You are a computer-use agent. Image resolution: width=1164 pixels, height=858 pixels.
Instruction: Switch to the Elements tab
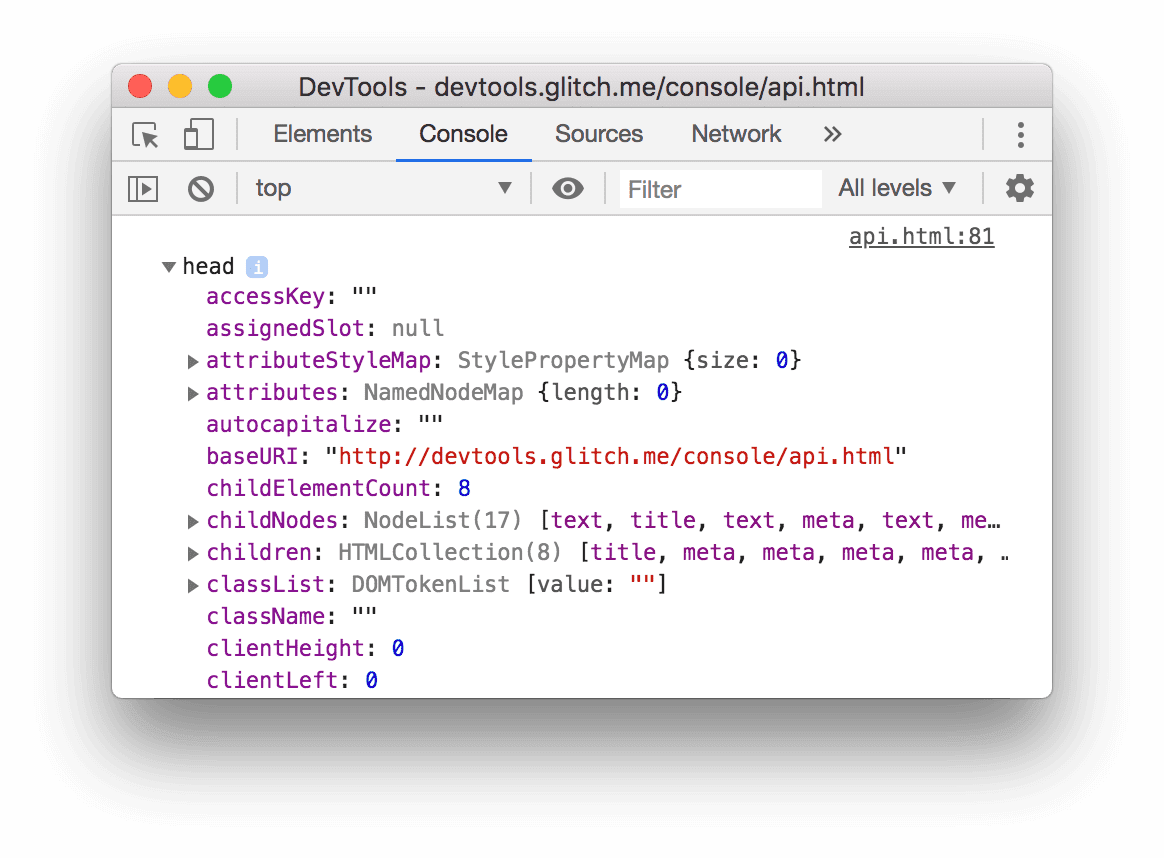click(x=322, y=134)
